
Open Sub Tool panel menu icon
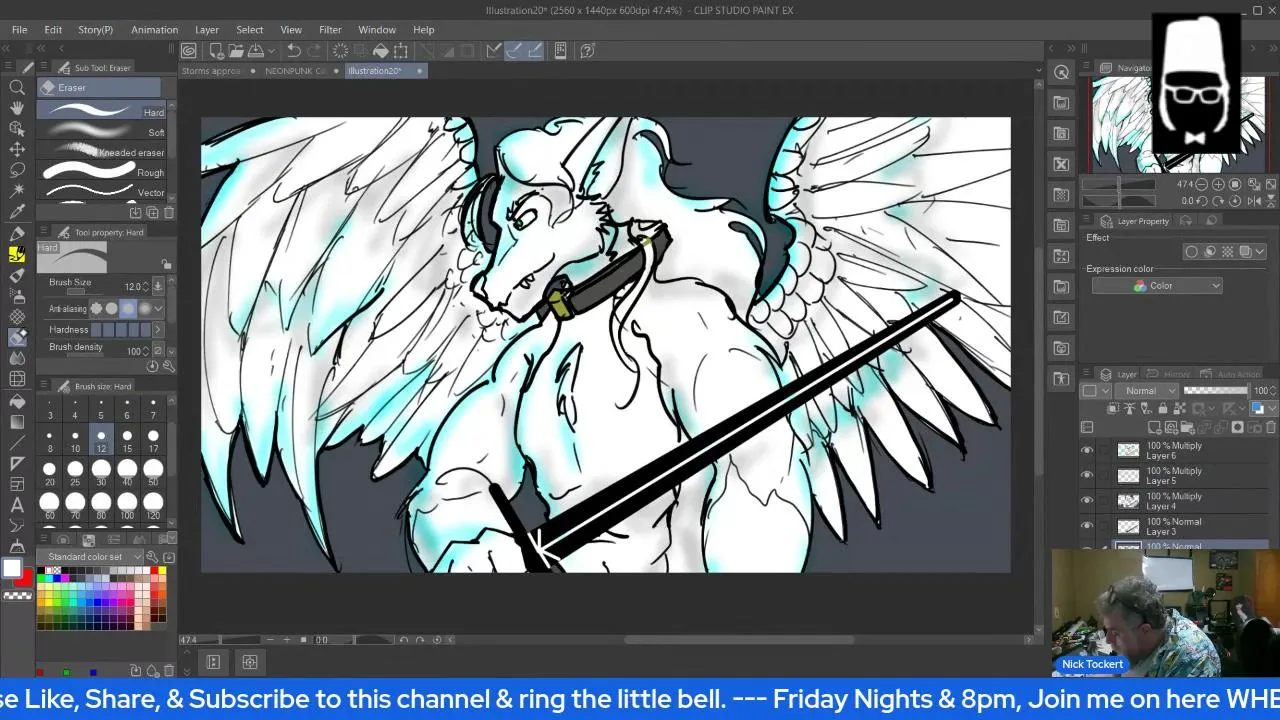43,67
